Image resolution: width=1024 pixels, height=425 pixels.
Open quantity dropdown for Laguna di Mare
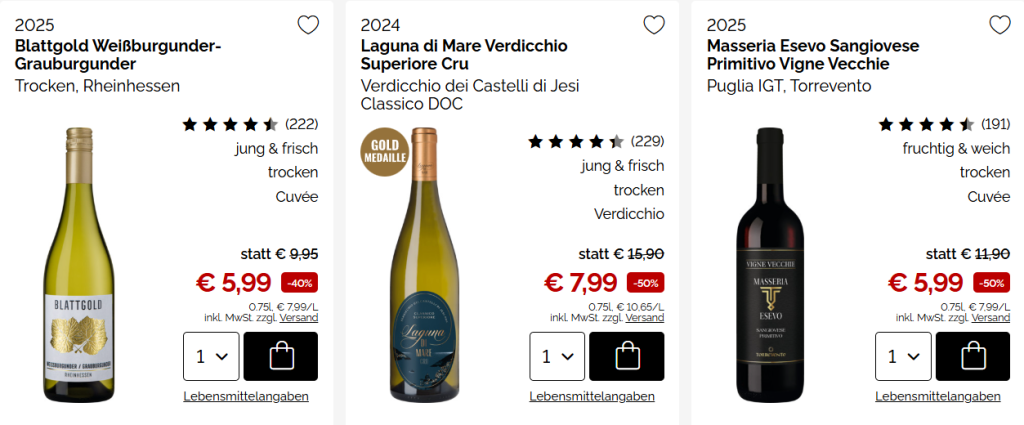click(557, 356)
